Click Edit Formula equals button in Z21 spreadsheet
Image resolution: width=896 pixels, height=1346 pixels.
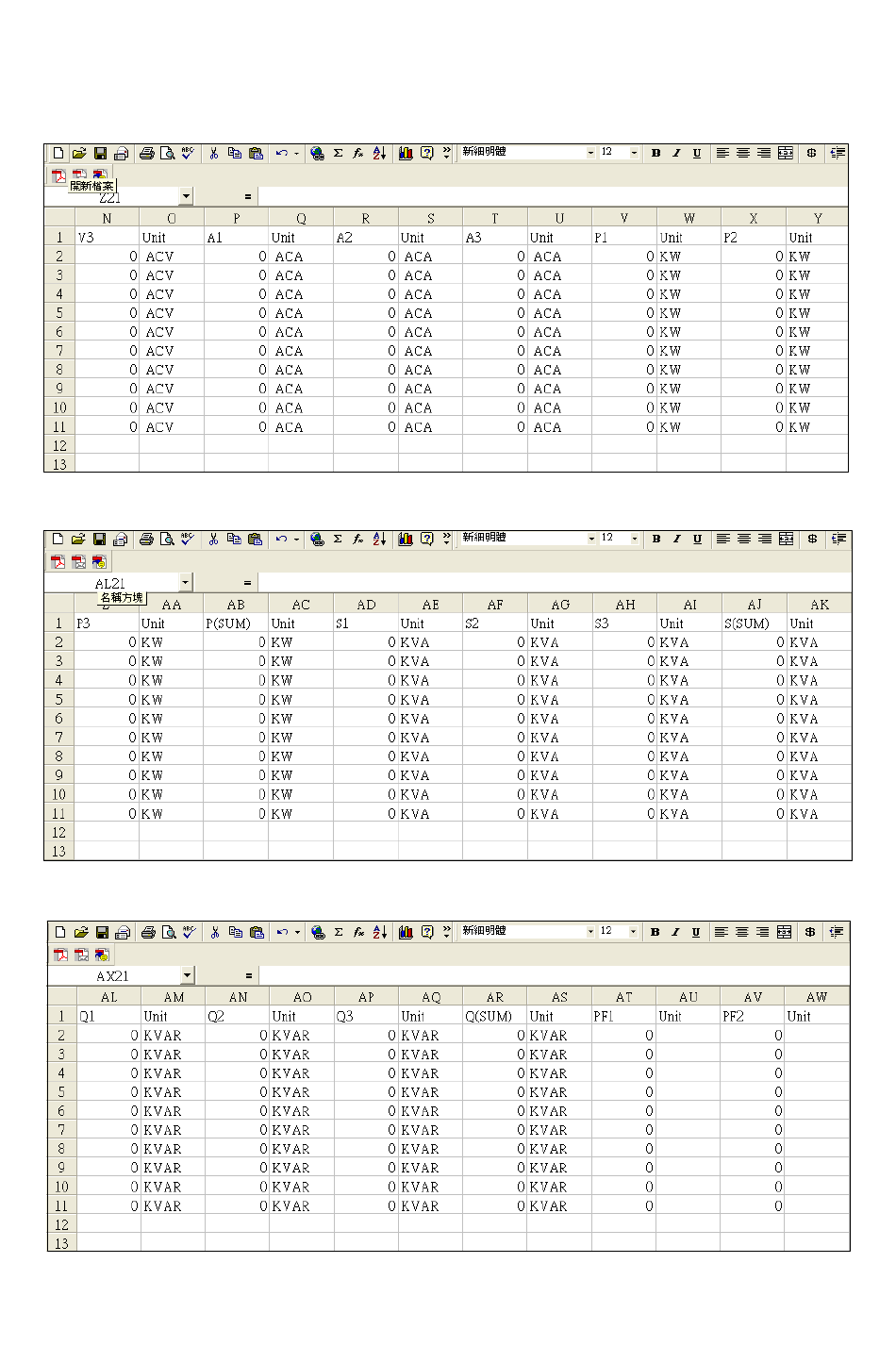pos(247,197)
